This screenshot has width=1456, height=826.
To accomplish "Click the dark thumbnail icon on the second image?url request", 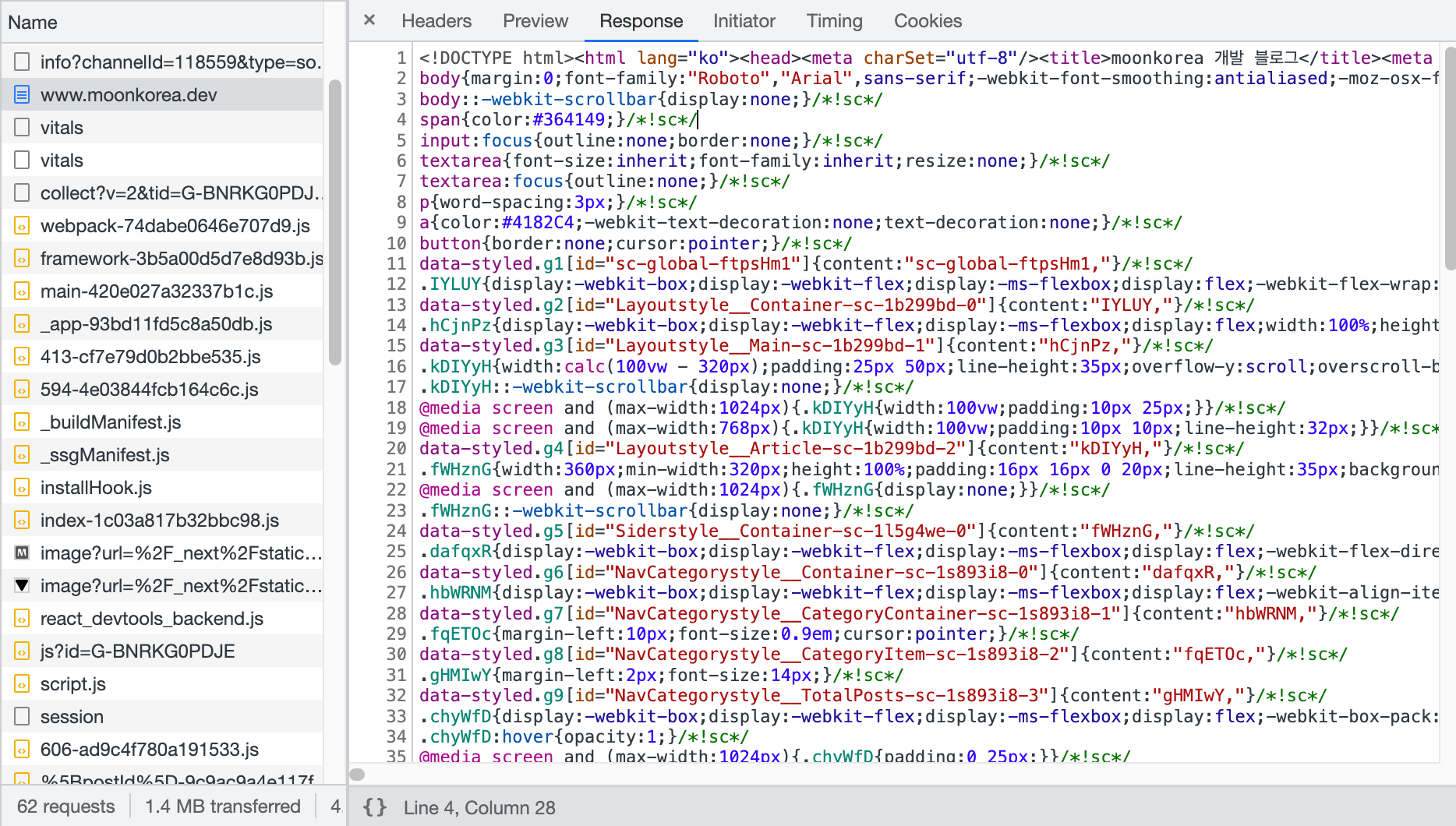I will click(22, 585).
